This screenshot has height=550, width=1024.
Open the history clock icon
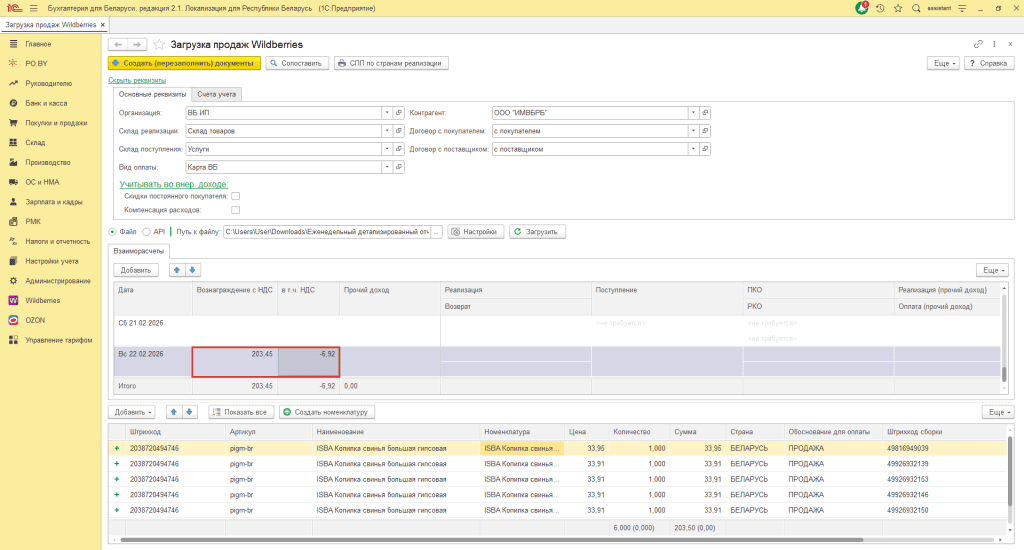click(880, 8)
